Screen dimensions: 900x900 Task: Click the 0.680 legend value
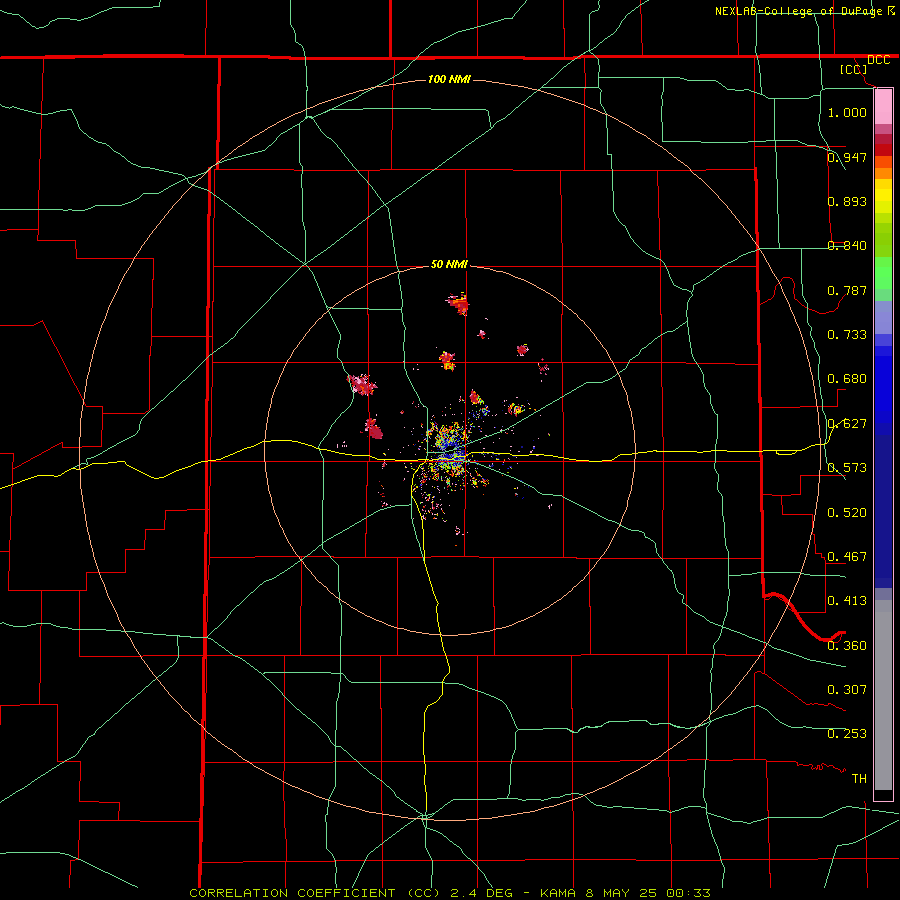[847, 378]
